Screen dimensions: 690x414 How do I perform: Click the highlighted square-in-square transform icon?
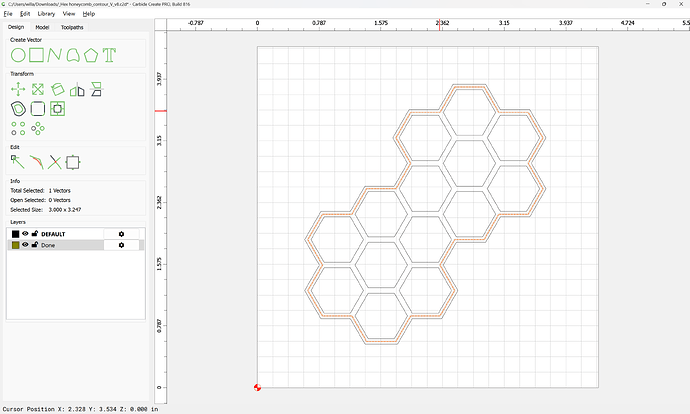tap(57, 109)
